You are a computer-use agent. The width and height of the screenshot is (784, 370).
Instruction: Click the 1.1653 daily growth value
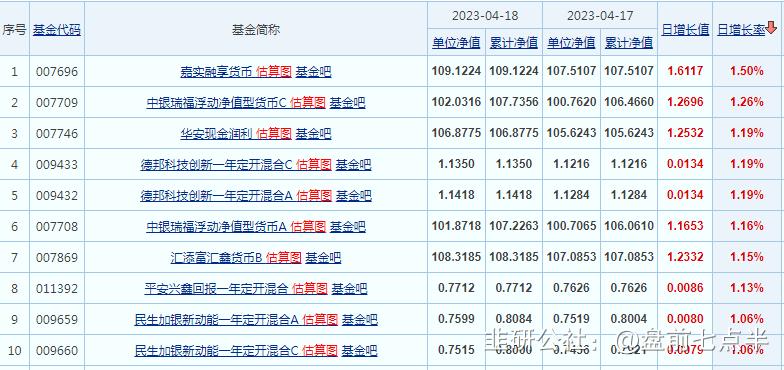[x=685, y=226]
